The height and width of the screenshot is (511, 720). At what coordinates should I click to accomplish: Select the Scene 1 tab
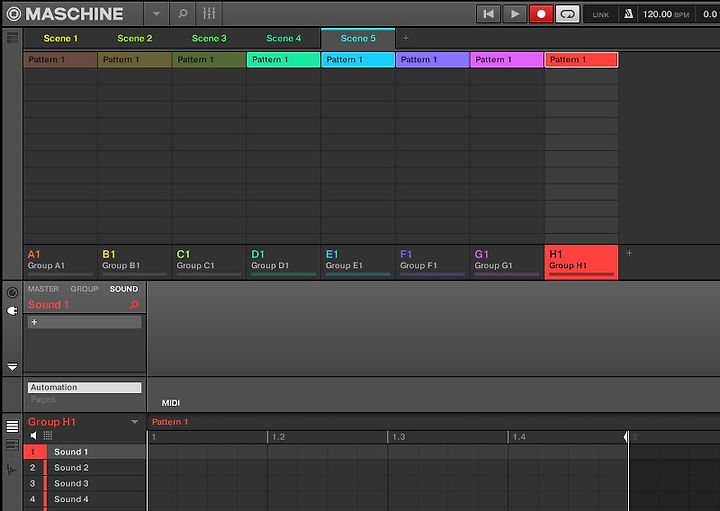click(61, 39)
